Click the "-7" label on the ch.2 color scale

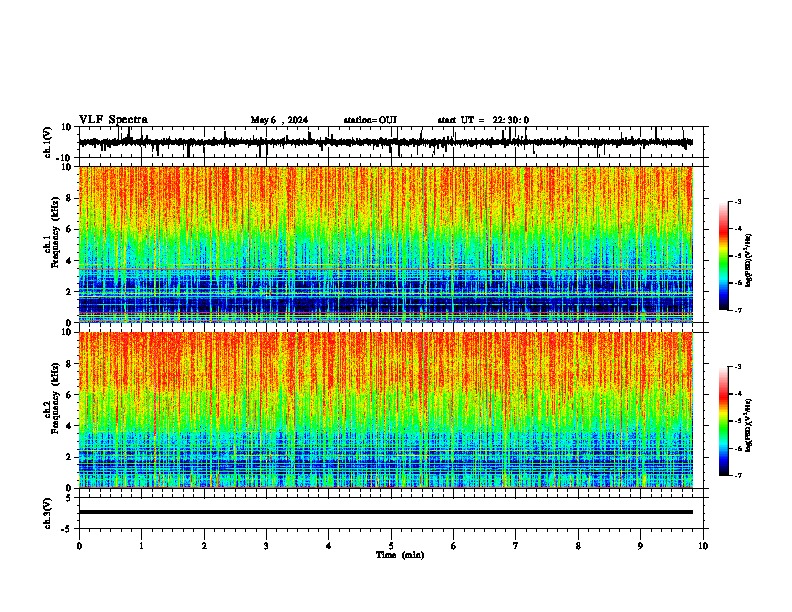coord(737,476)
